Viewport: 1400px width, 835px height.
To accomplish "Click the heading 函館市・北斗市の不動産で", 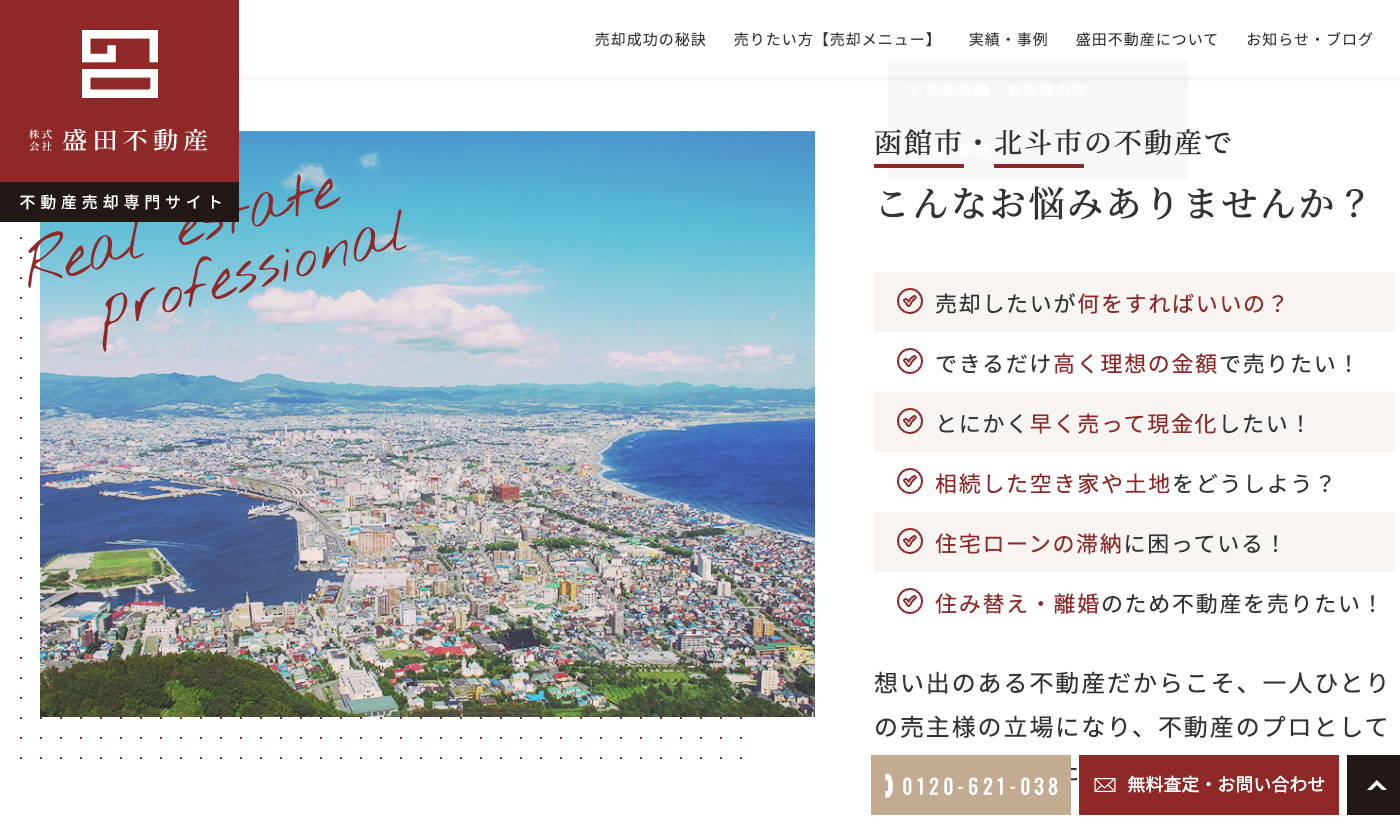I will tap(1053, 143).
